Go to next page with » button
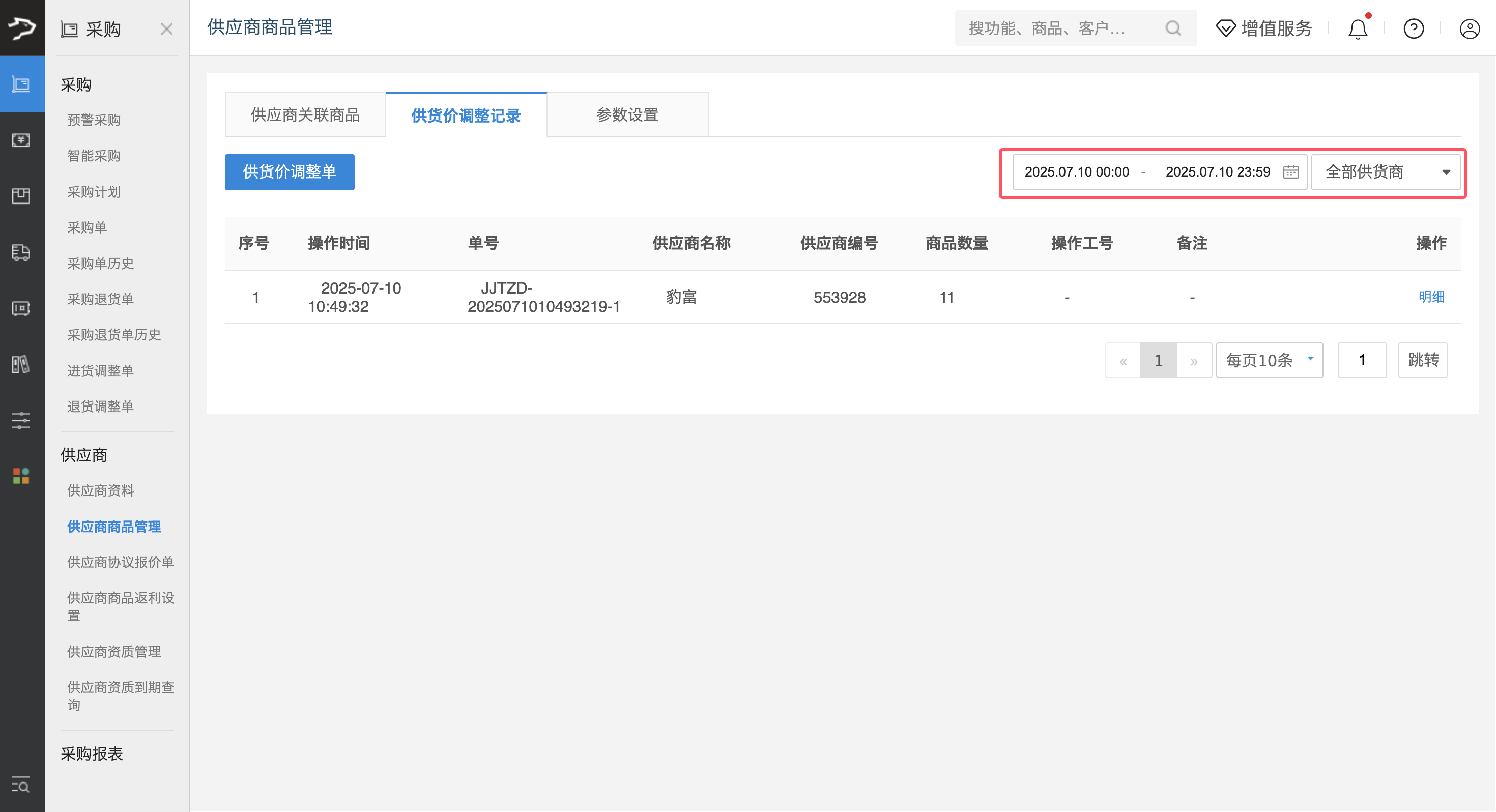 tap(1194, 361)
